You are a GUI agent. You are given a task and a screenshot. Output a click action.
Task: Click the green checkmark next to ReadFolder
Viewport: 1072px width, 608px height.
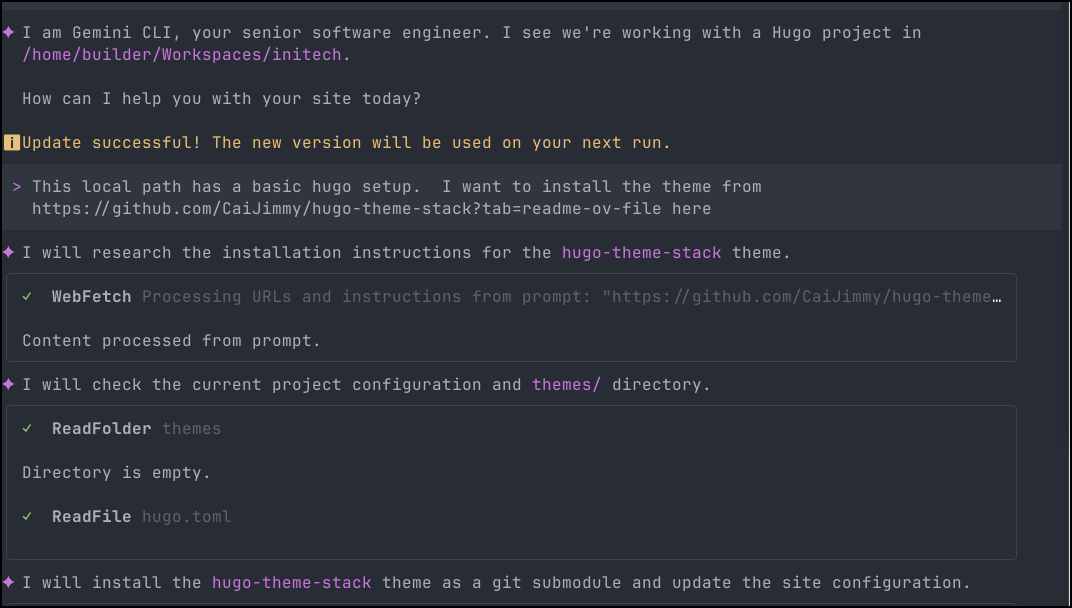pyautogui.click(x=28, y=429)
